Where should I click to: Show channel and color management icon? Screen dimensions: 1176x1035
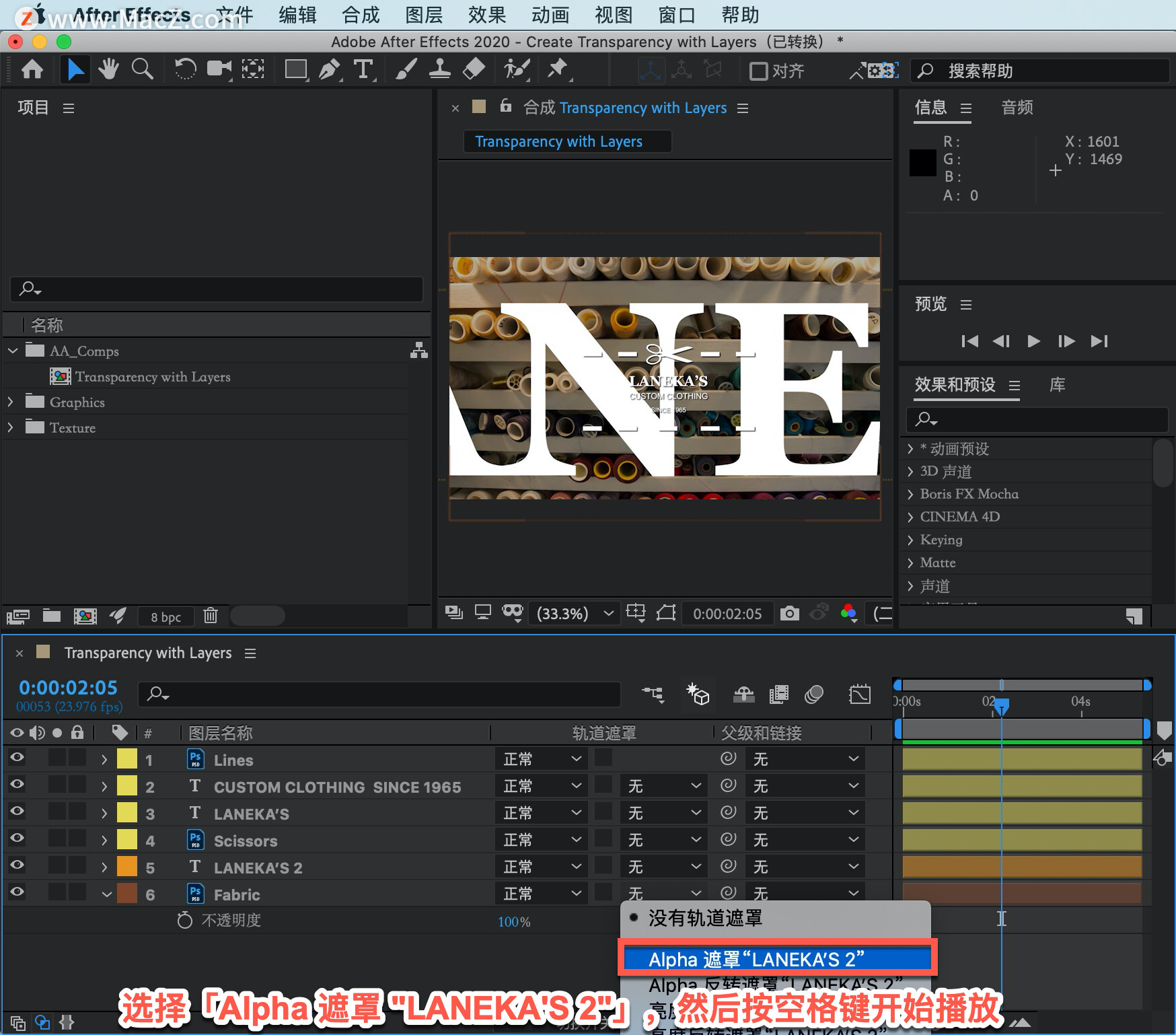tap(849, 612)
